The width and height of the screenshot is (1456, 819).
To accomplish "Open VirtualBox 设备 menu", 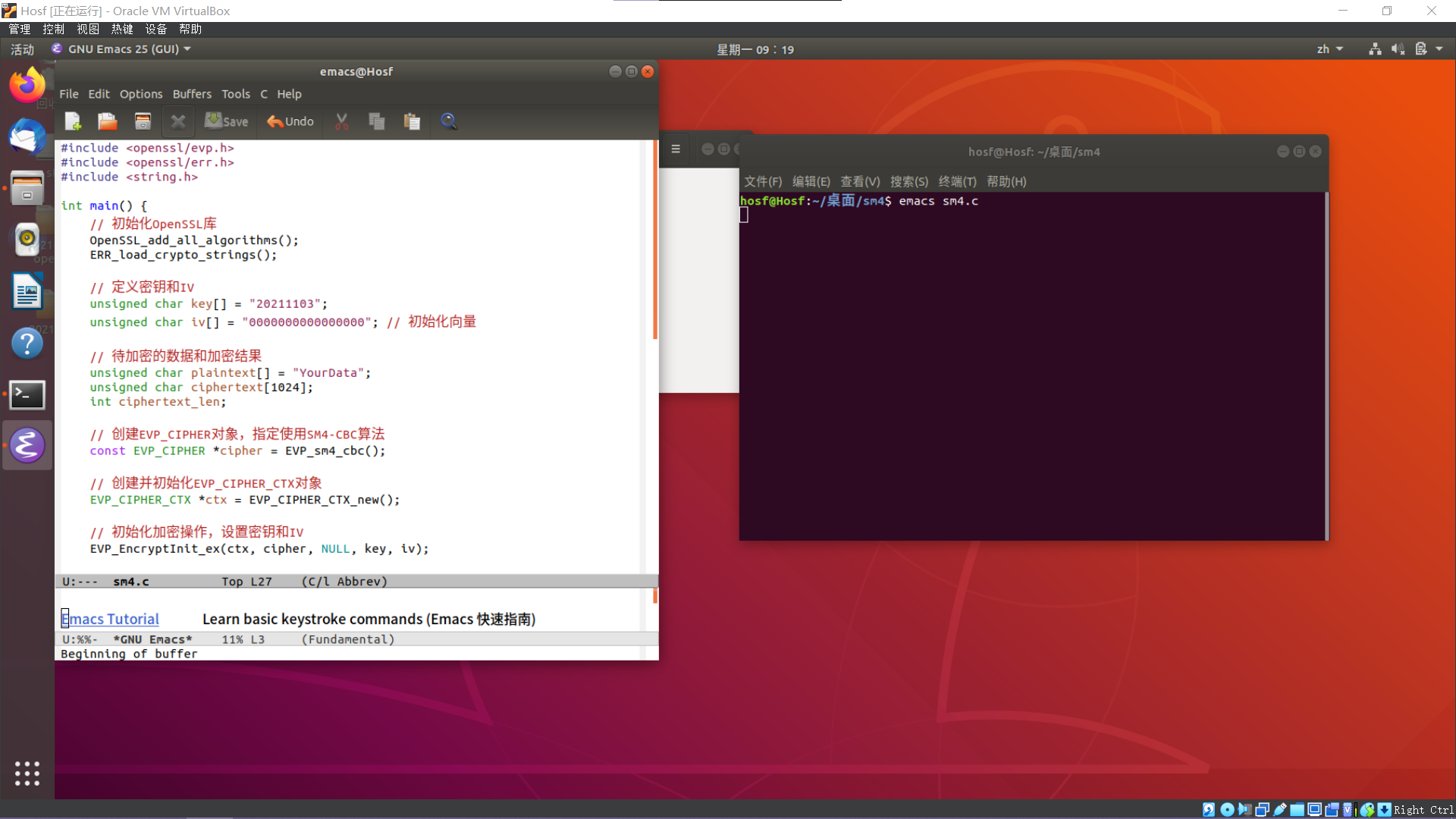I will [156, 29].
